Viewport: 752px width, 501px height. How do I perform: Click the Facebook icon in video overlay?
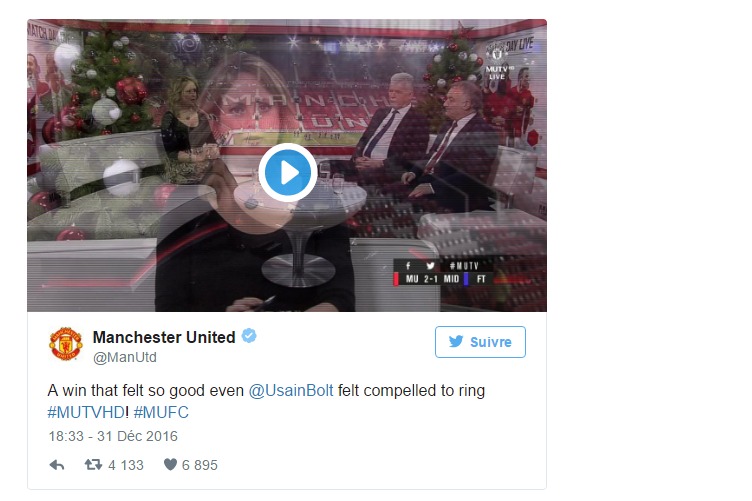(x=408, y=266)
